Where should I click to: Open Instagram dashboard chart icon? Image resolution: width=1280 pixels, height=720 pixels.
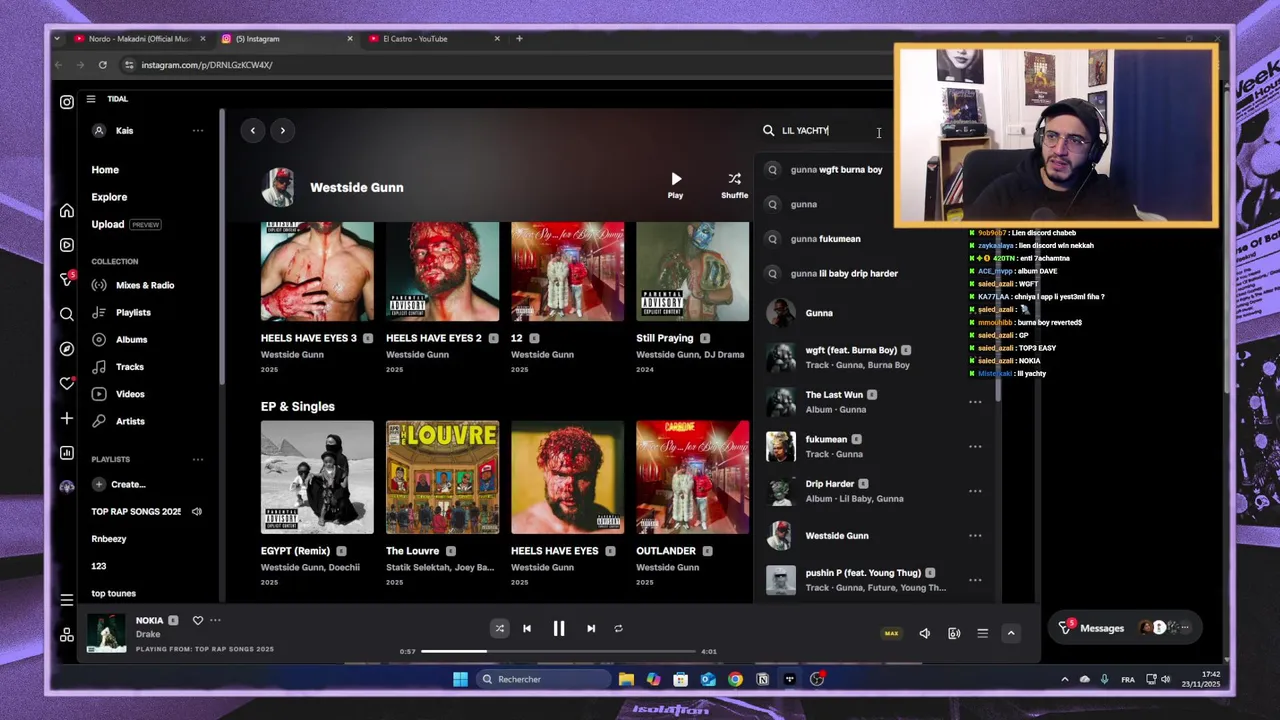pyautogui.click(x=67, y=453)
